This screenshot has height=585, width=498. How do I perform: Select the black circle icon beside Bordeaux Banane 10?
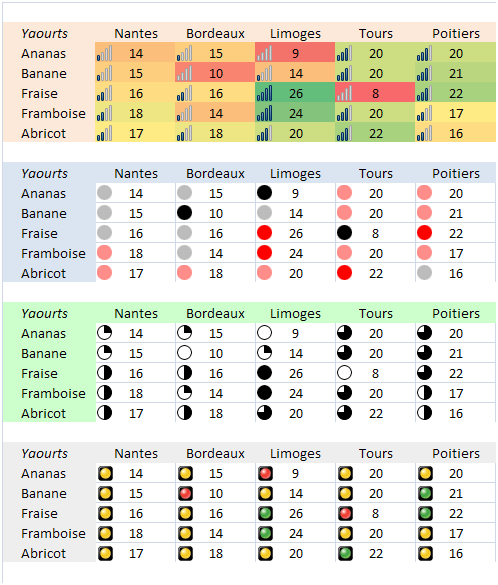(185, 213)
